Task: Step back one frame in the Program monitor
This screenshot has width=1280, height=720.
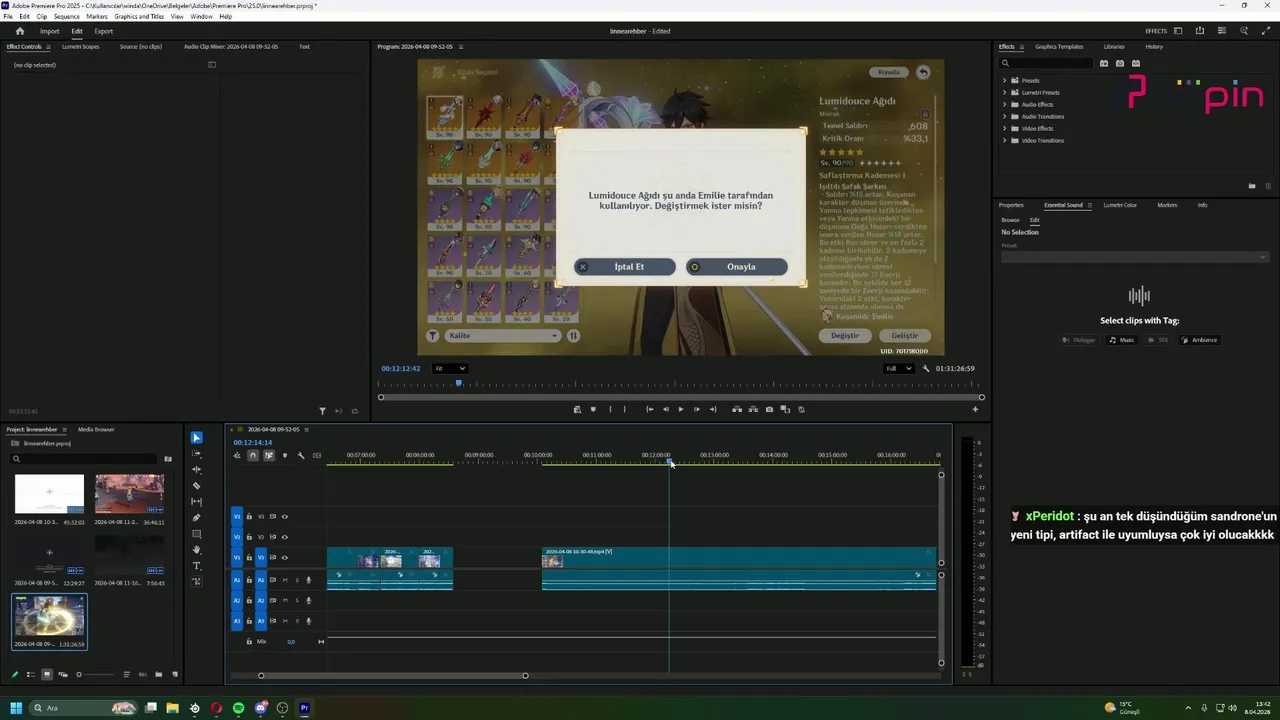Action: [x=666, y=409]
